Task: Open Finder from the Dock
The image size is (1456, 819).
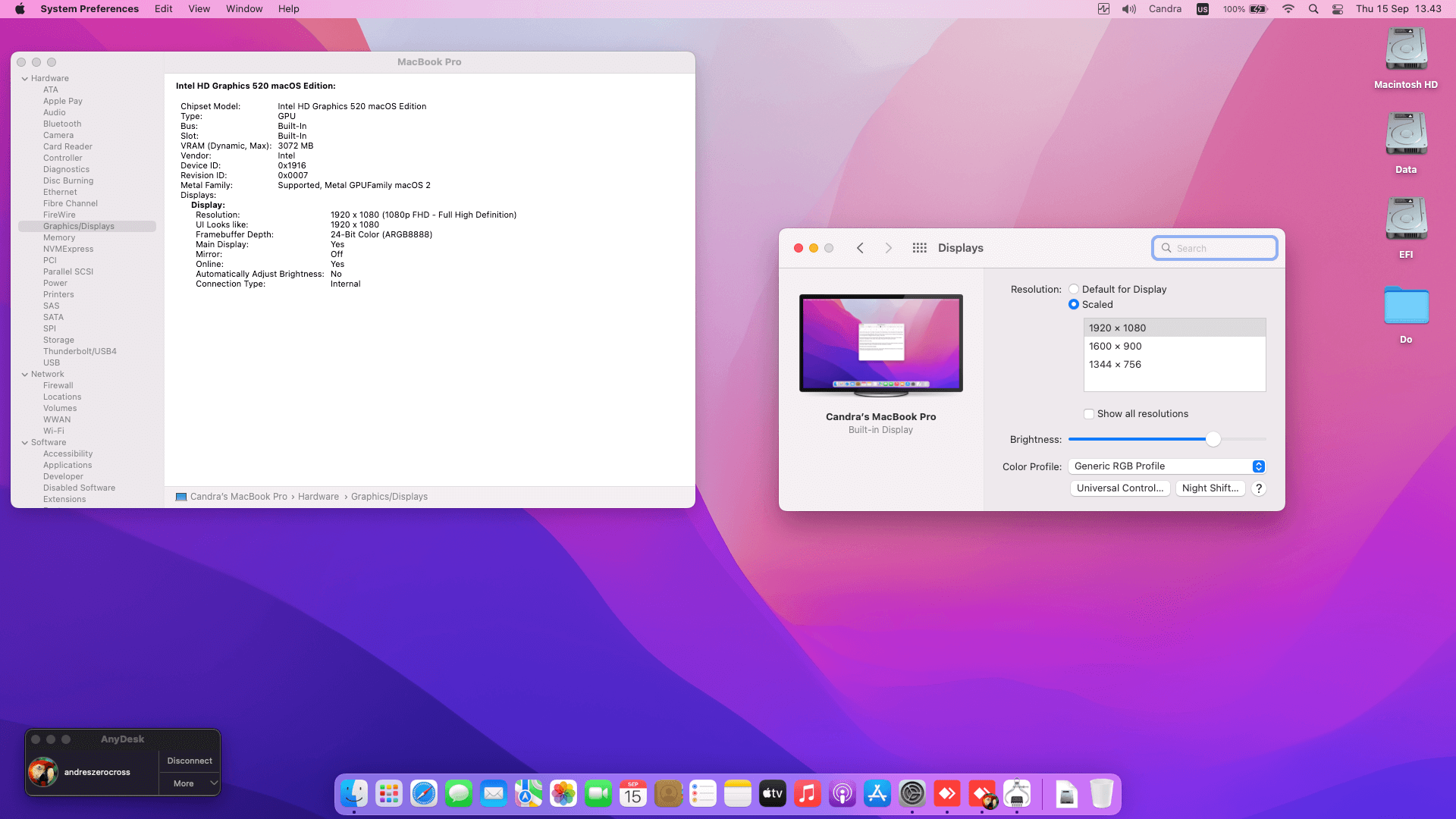Action: 354,794
